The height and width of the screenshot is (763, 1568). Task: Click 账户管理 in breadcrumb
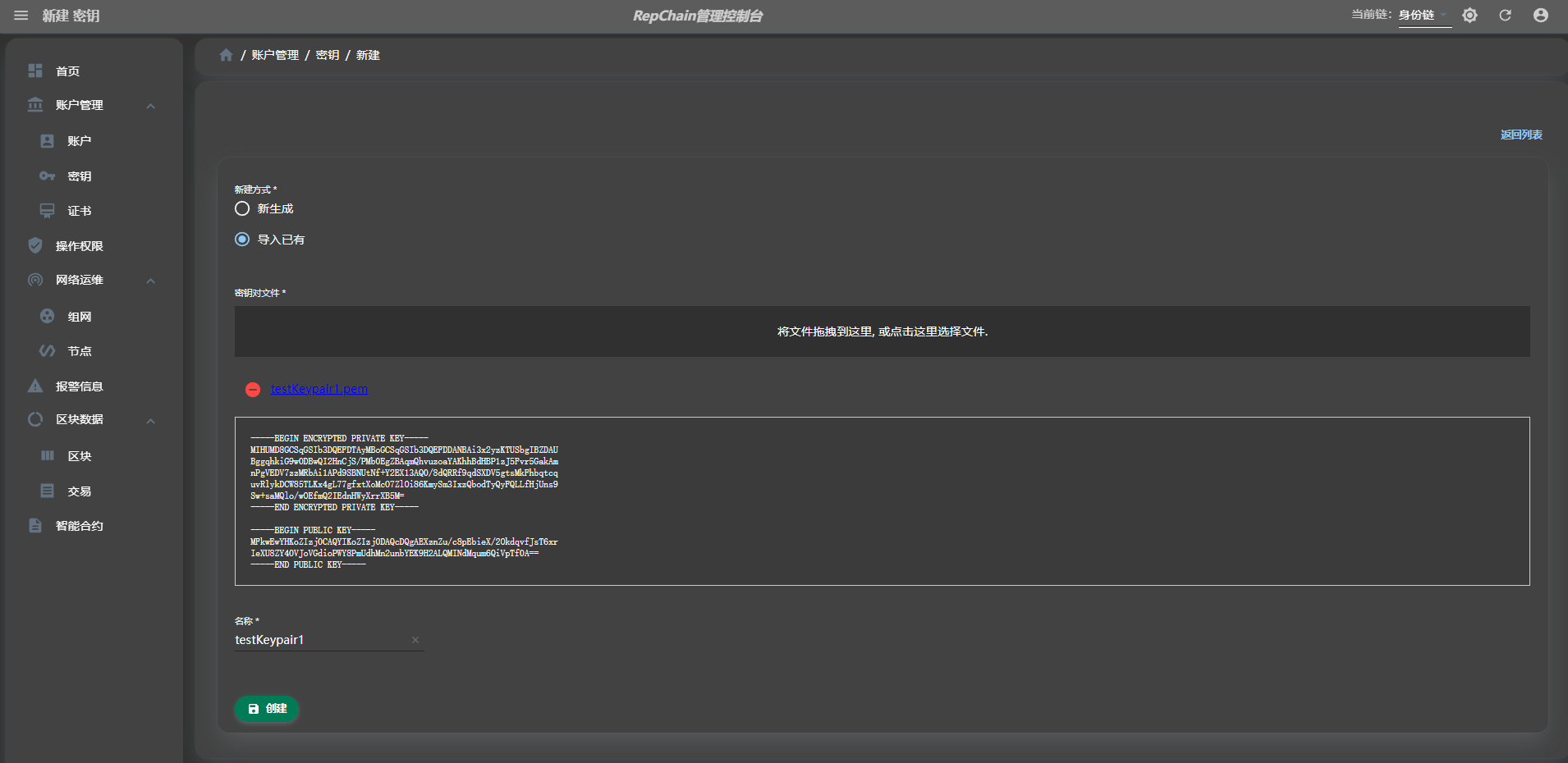click(275, 55)
